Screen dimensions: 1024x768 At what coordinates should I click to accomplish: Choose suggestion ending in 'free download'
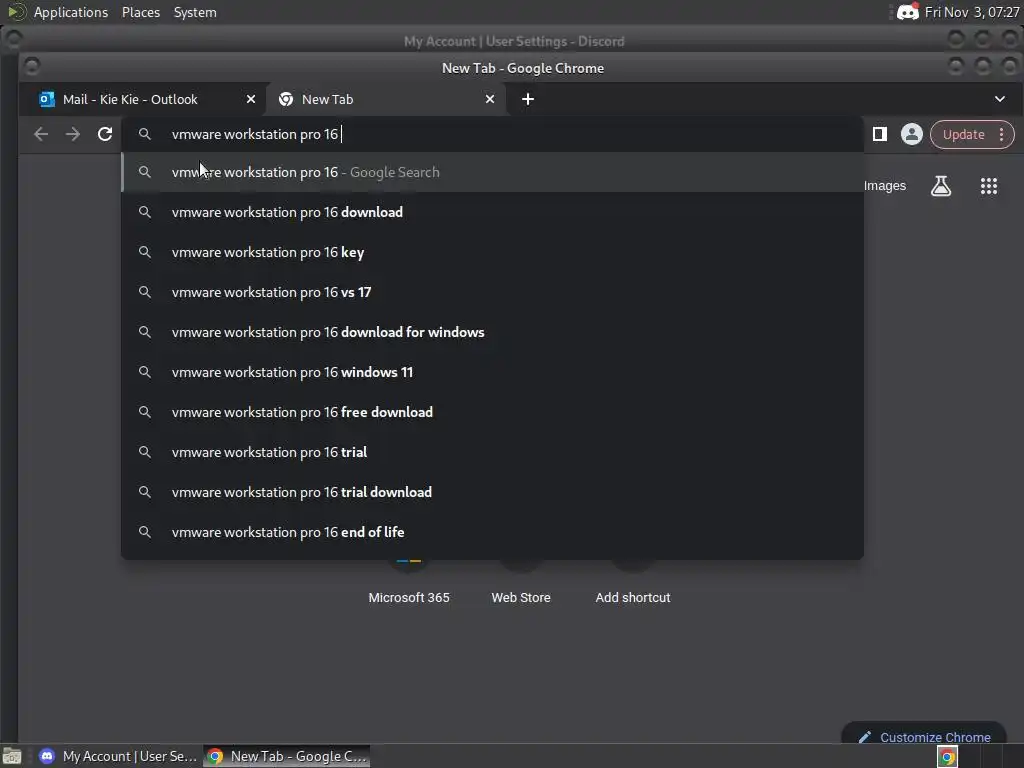pyautogui.click(x=492, y=412)
